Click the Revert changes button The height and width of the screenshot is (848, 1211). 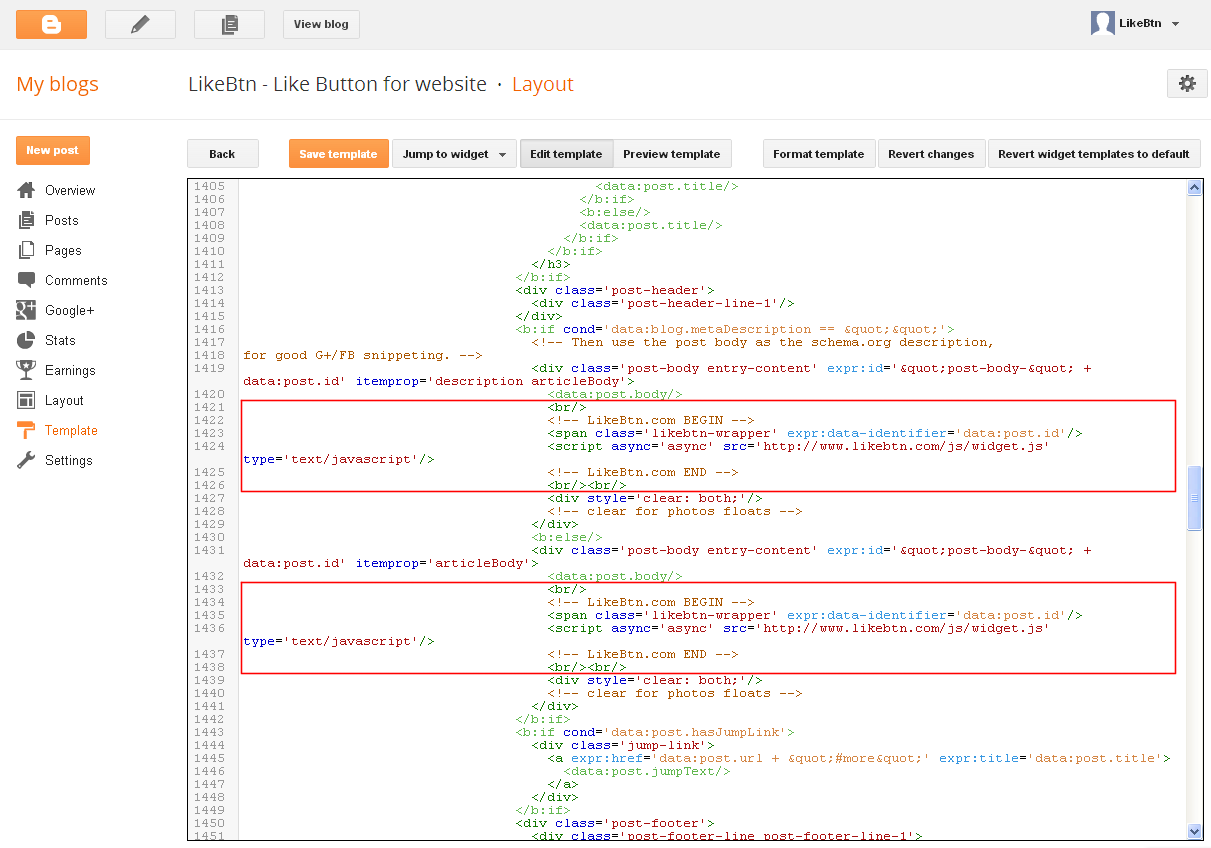931,154
